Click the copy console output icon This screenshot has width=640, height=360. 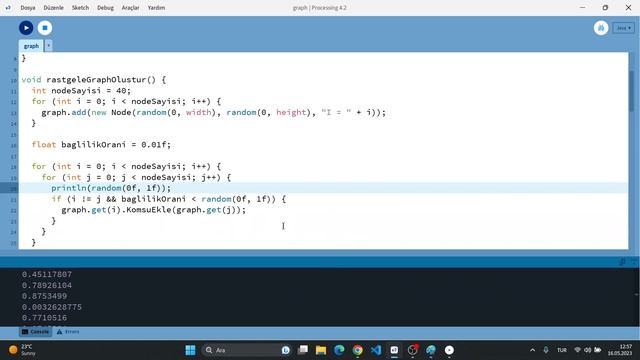tap(622, 262)
